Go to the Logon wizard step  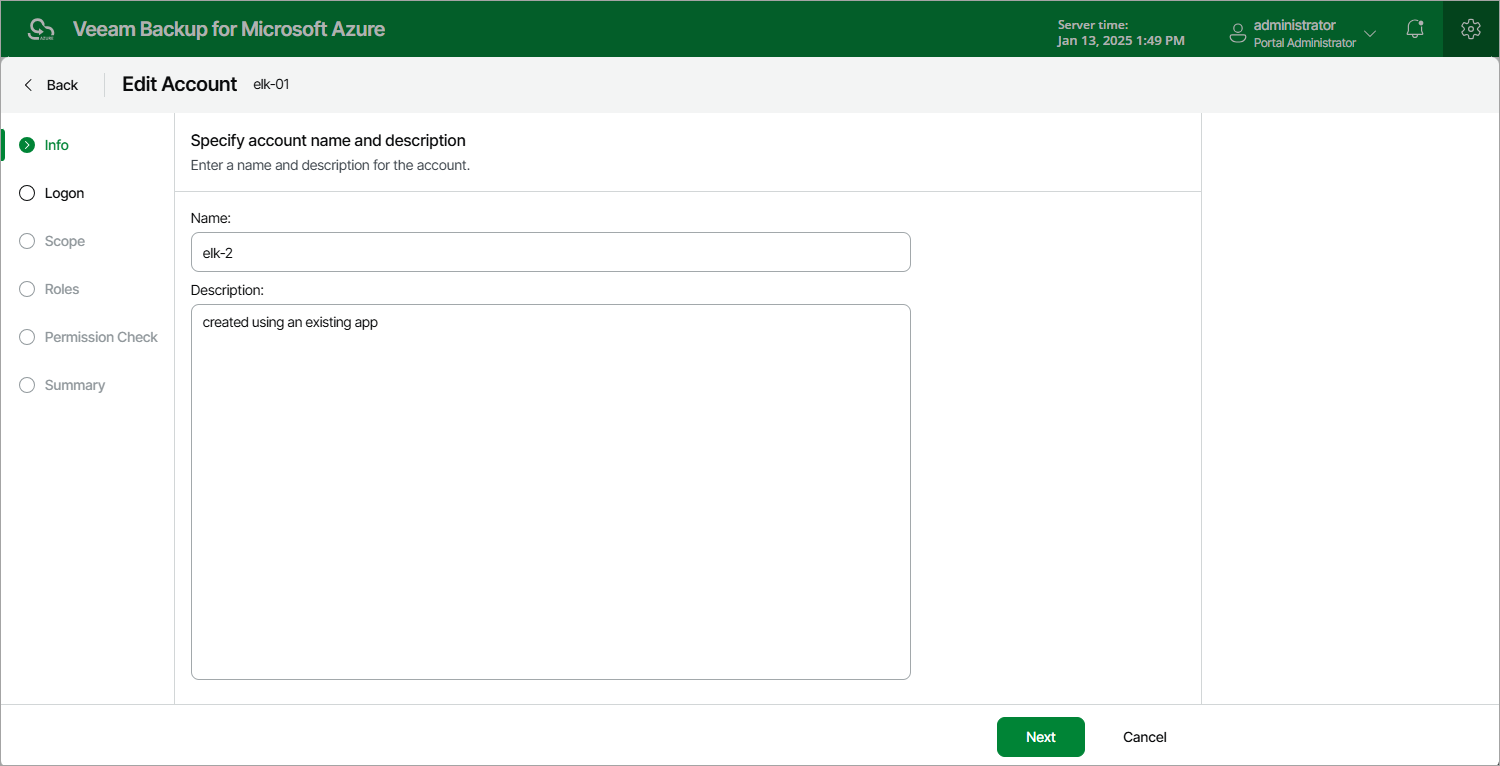tap(64, 193)
